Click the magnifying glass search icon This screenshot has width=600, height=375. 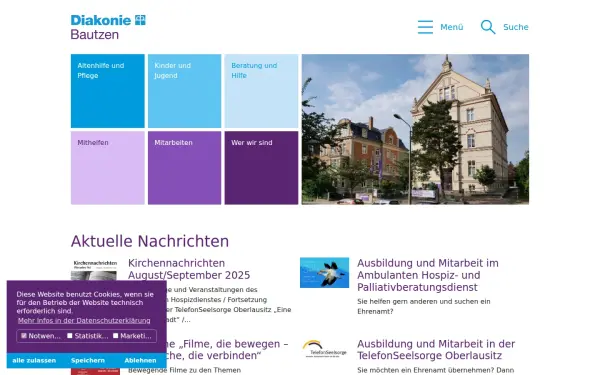[488, 27]
